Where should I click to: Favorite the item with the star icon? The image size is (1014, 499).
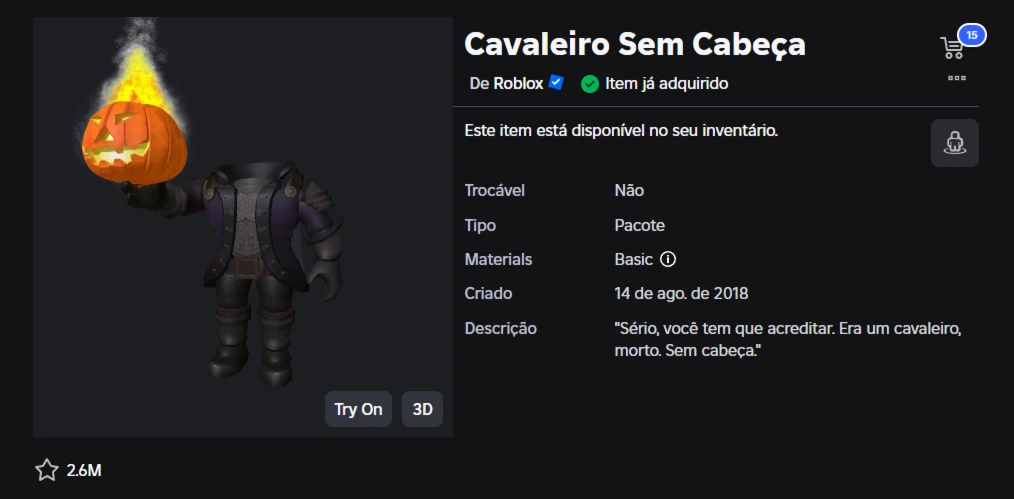tap(47, 470)
